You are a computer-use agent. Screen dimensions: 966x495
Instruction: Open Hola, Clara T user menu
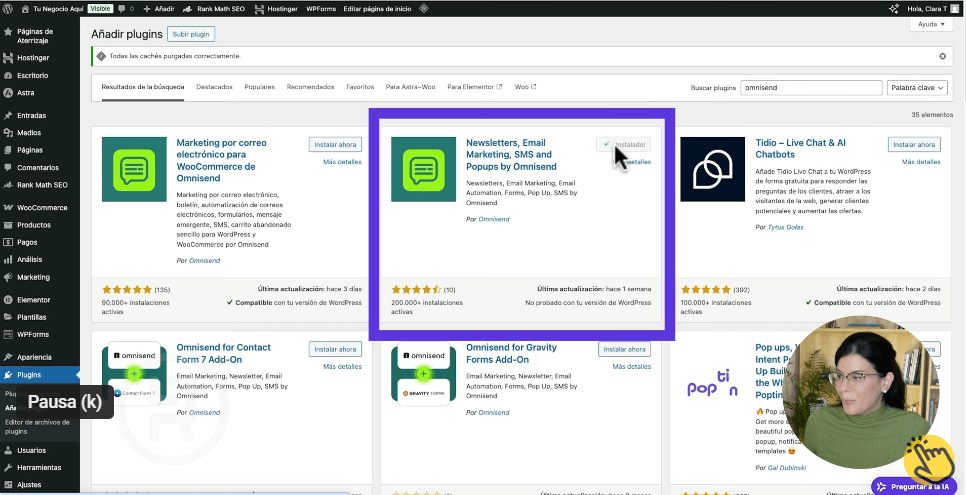[x=934, y=9]
